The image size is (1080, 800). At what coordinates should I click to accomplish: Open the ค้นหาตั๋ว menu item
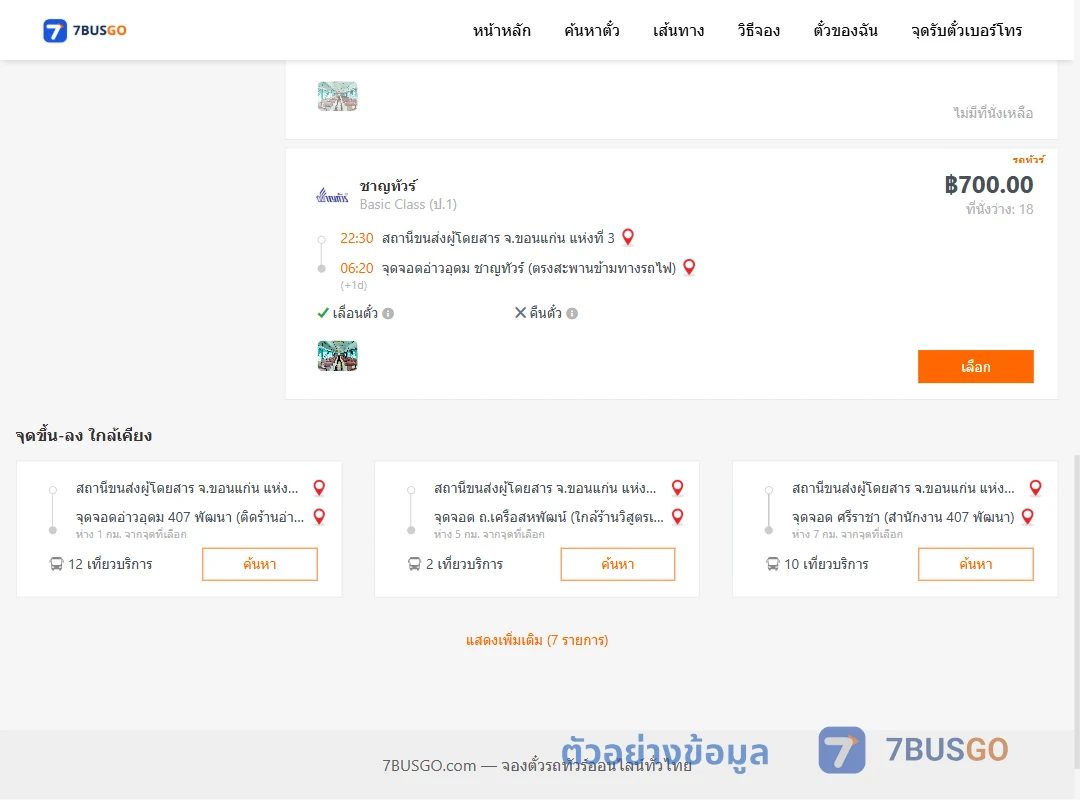point(592,30)
